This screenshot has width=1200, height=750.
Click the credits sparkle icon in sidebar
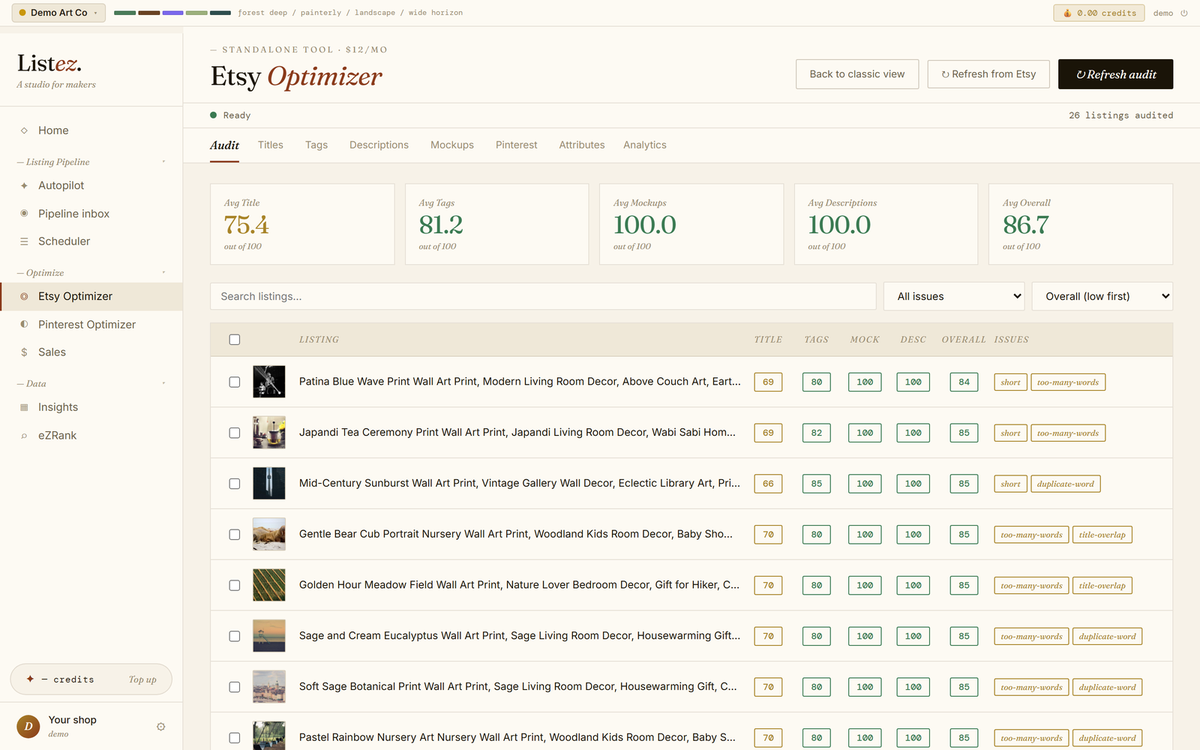(x=30, y=679)
